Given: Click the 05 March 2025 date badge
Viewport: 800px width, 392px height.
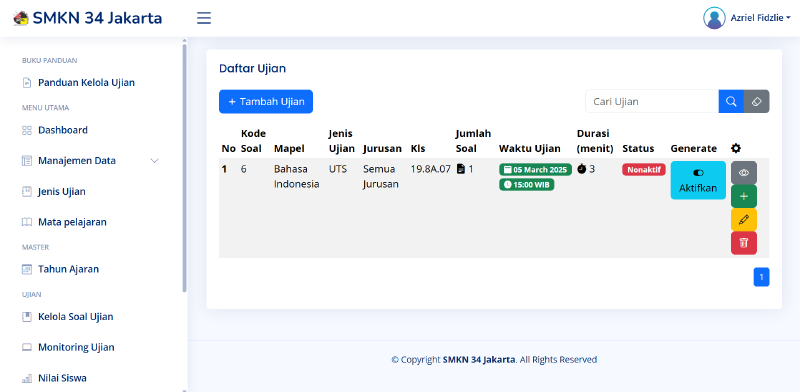Looking at the screenshot, I should [535, 170].
